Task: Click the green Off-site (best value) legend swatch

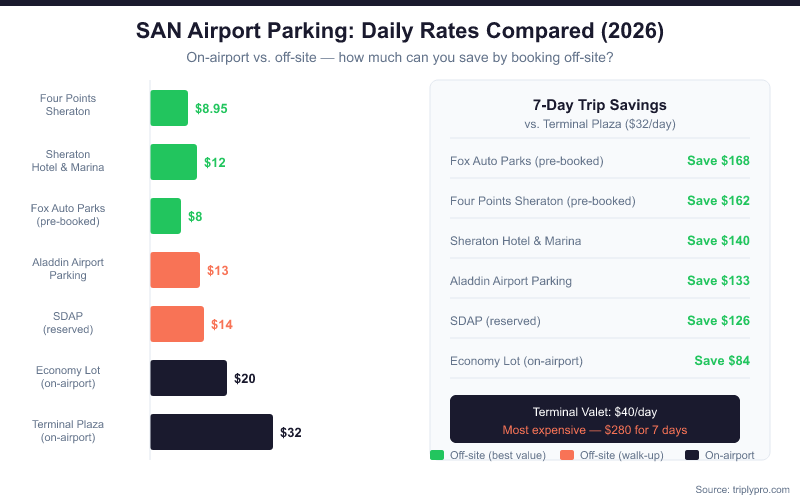Action: 436,455
